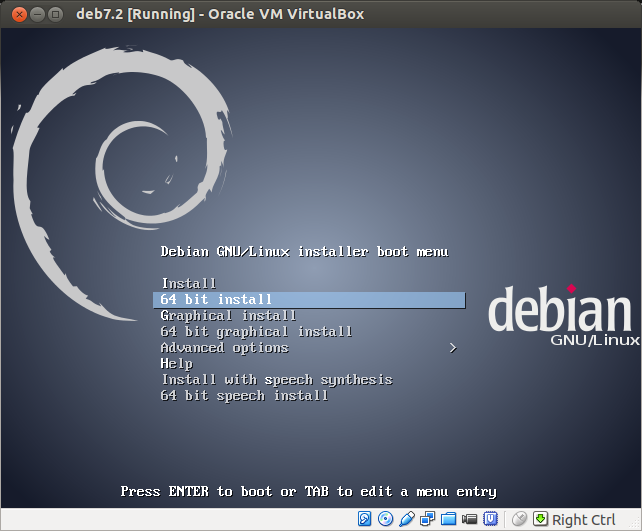Minimize the deb7.2 VirtualBox window
This screenshot has height=531, width=642.
37,14
